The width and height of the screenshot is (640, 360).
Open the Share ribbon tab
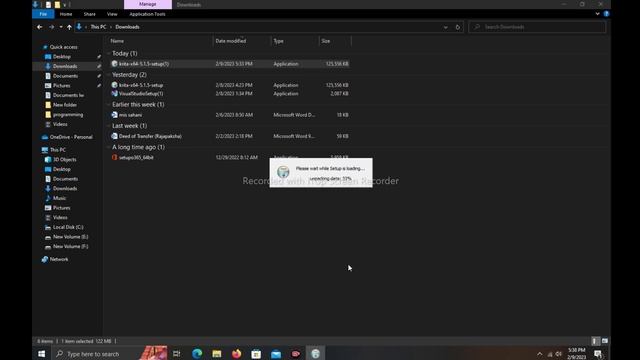pos(89,14)
